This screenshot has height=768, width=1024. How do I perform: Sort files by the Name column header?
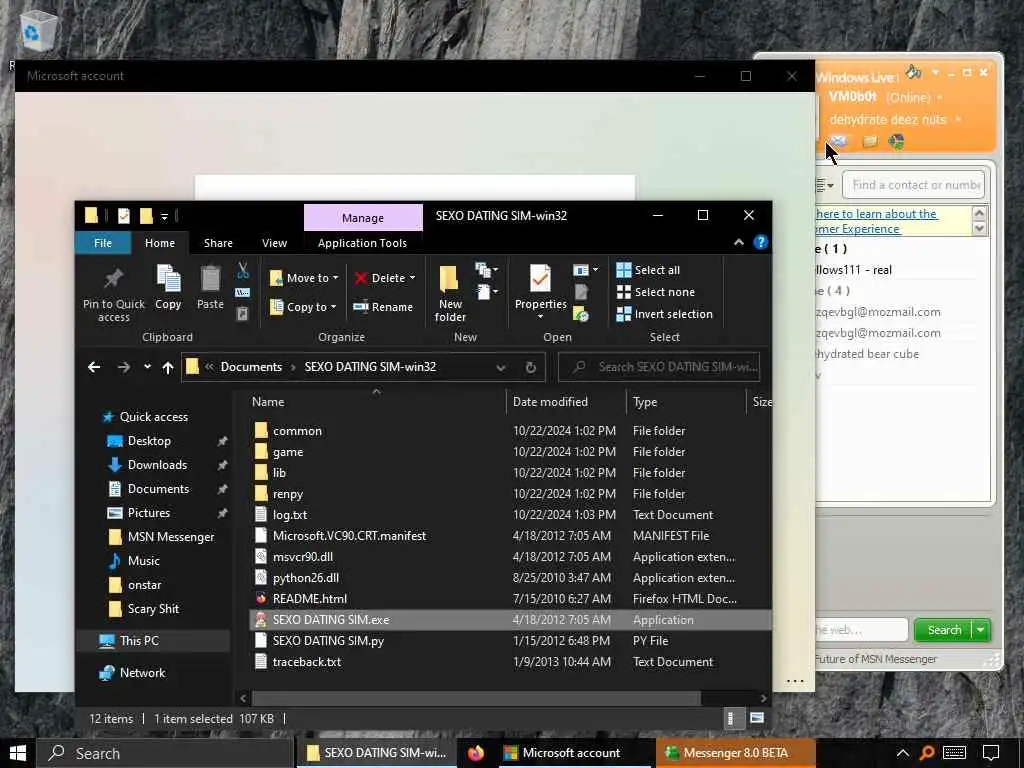point(376,402)
